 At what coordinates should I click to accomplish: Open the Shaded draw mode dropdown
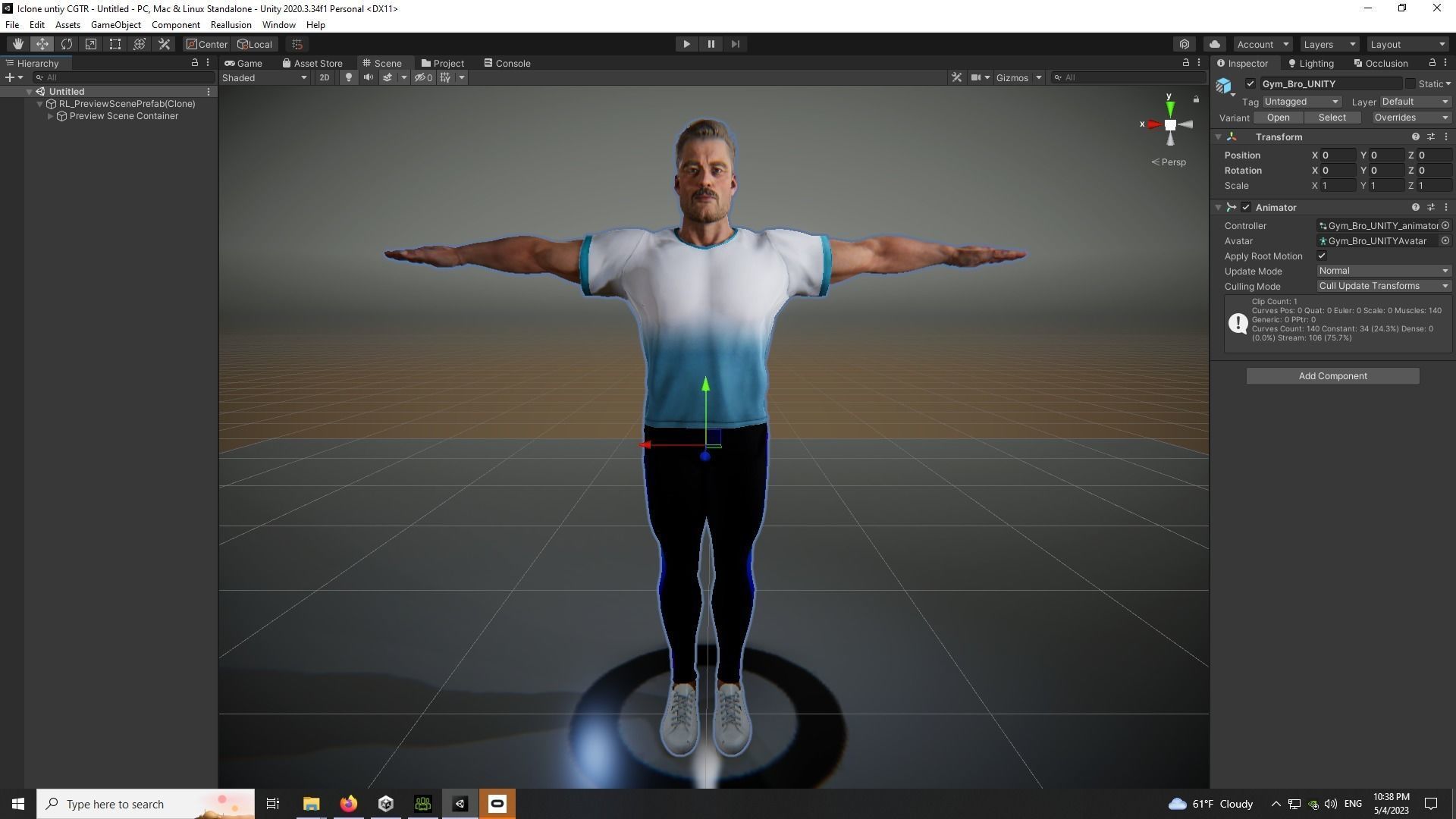tap(264, 77)
